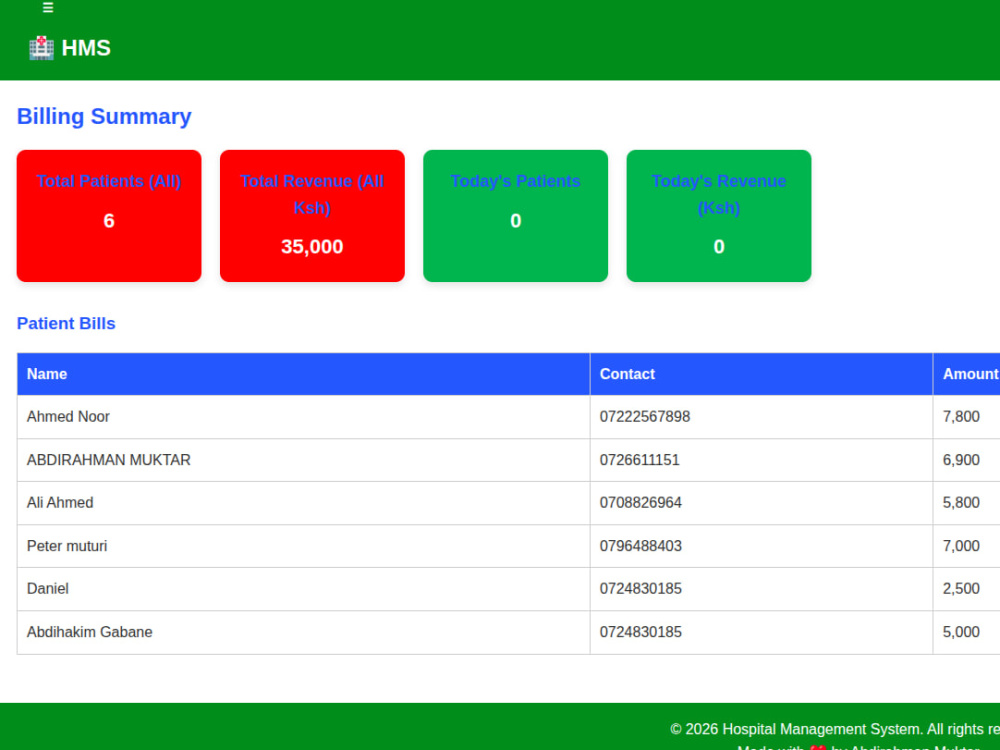Click the amount 7,000
This screenshot has height=750, width=1000.
tap(961, 546)
